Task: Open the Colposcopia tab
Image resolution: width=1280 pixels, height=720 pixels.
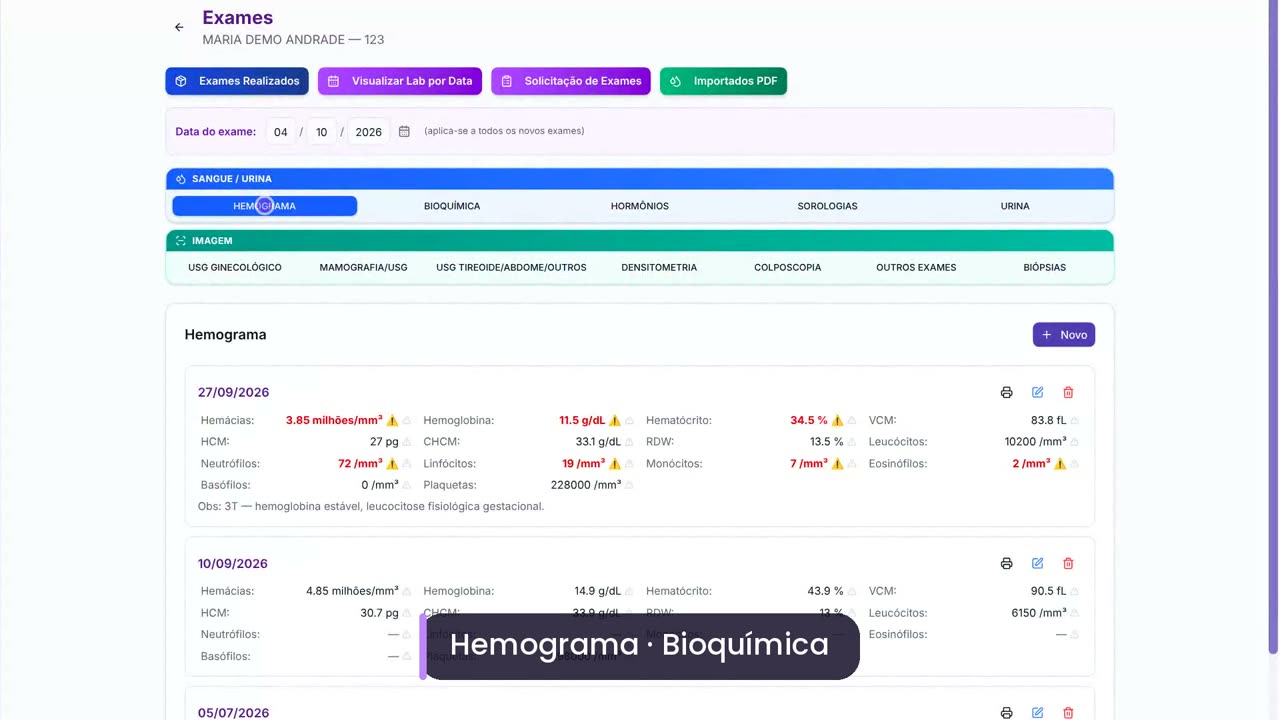Action: 788,267
